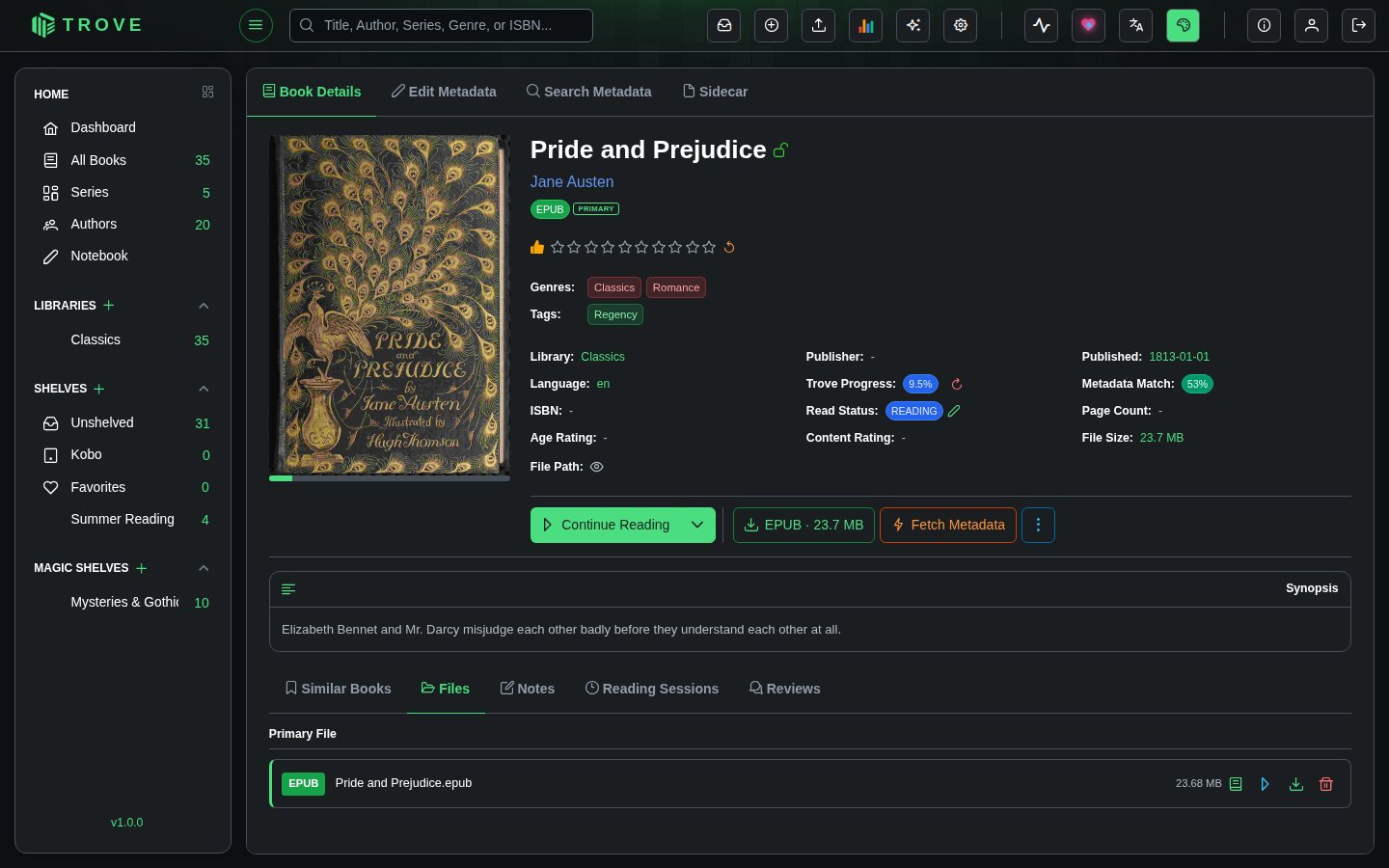Screen dimensions: 1389x868
Task: Open the Reading Sessions tab
Action: [652, 689]
